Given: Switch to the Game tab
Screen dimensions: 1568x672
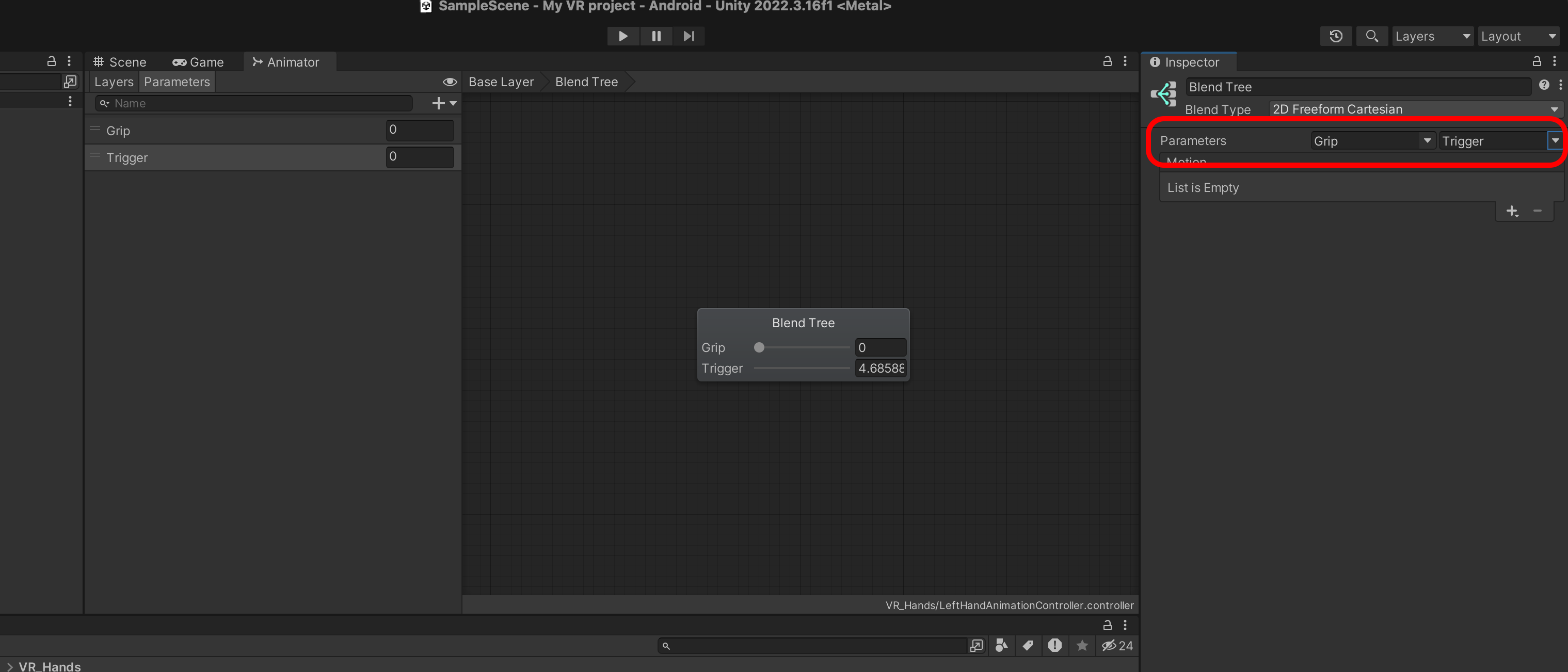Looking at the screenshot, I should tap(198, 62).
